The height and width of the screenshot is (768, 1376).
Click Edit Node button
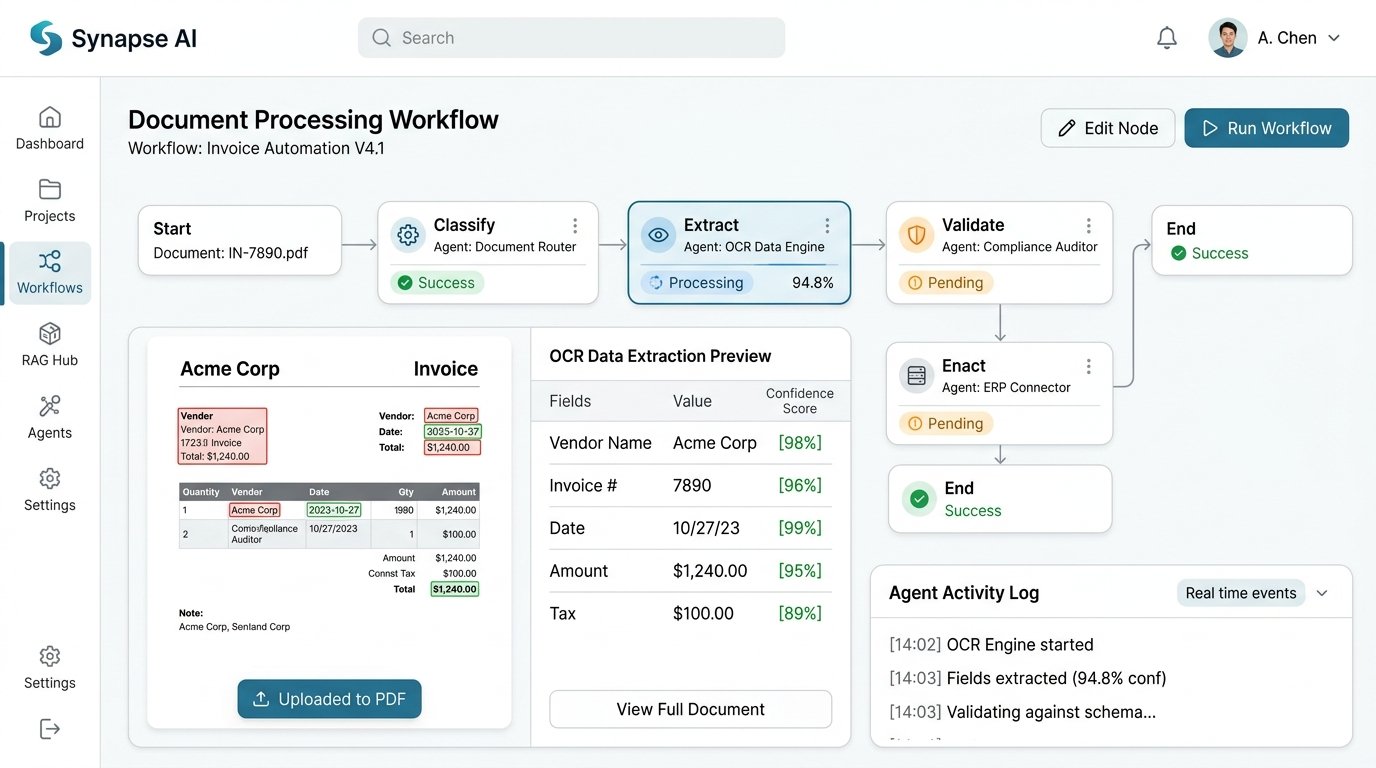[1108, 128]
